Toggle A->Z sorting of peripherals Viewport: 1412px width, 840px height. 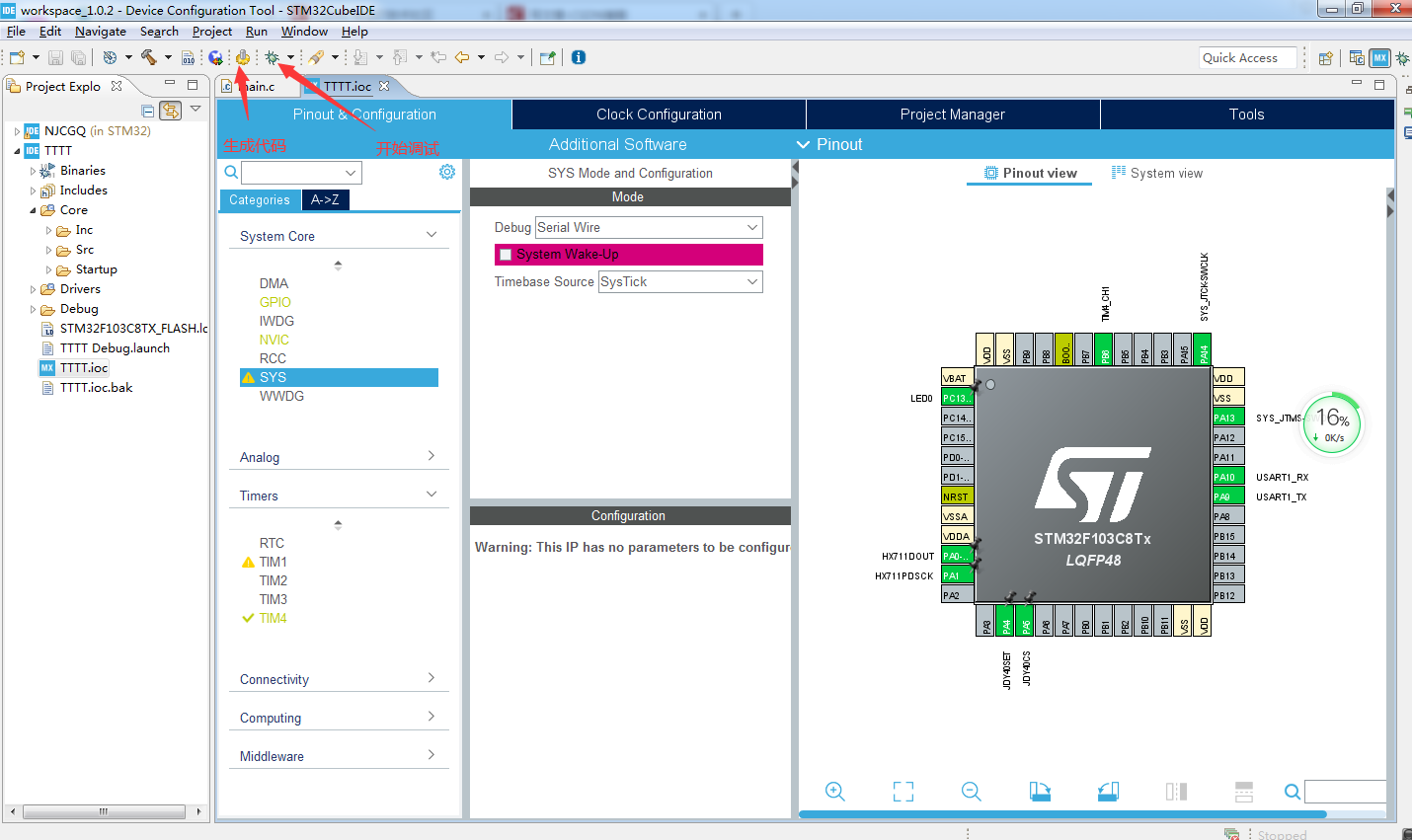[326, 199]
